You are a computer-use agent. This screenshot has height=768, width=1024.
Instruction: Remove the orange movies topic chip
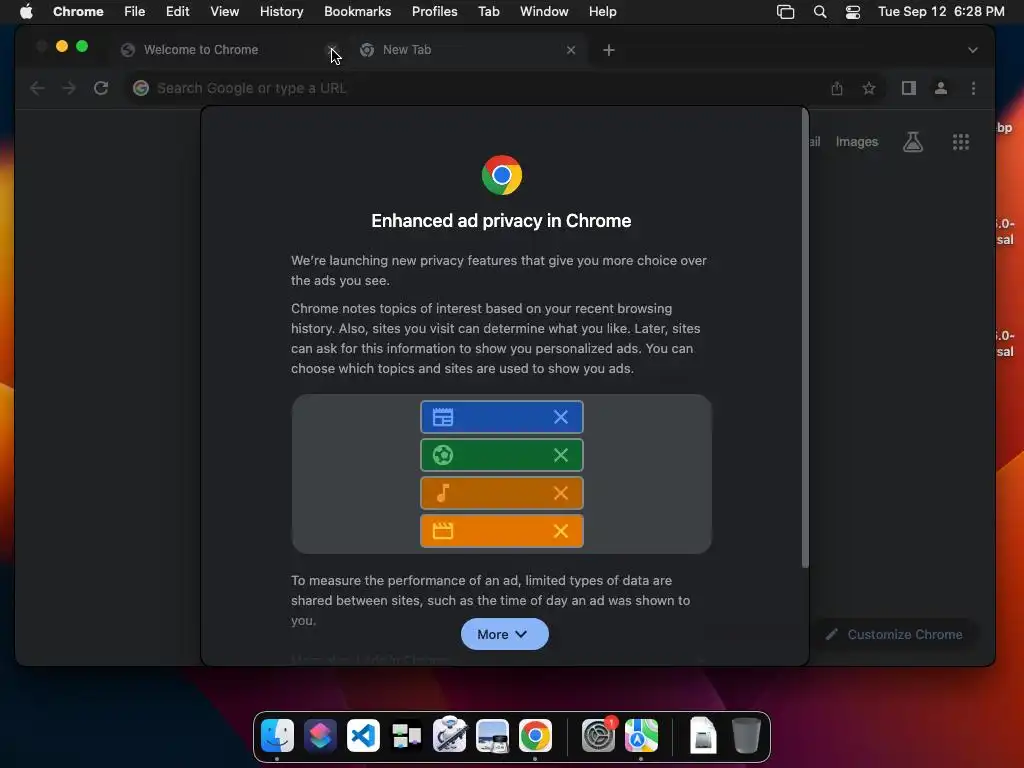point(560,531)
